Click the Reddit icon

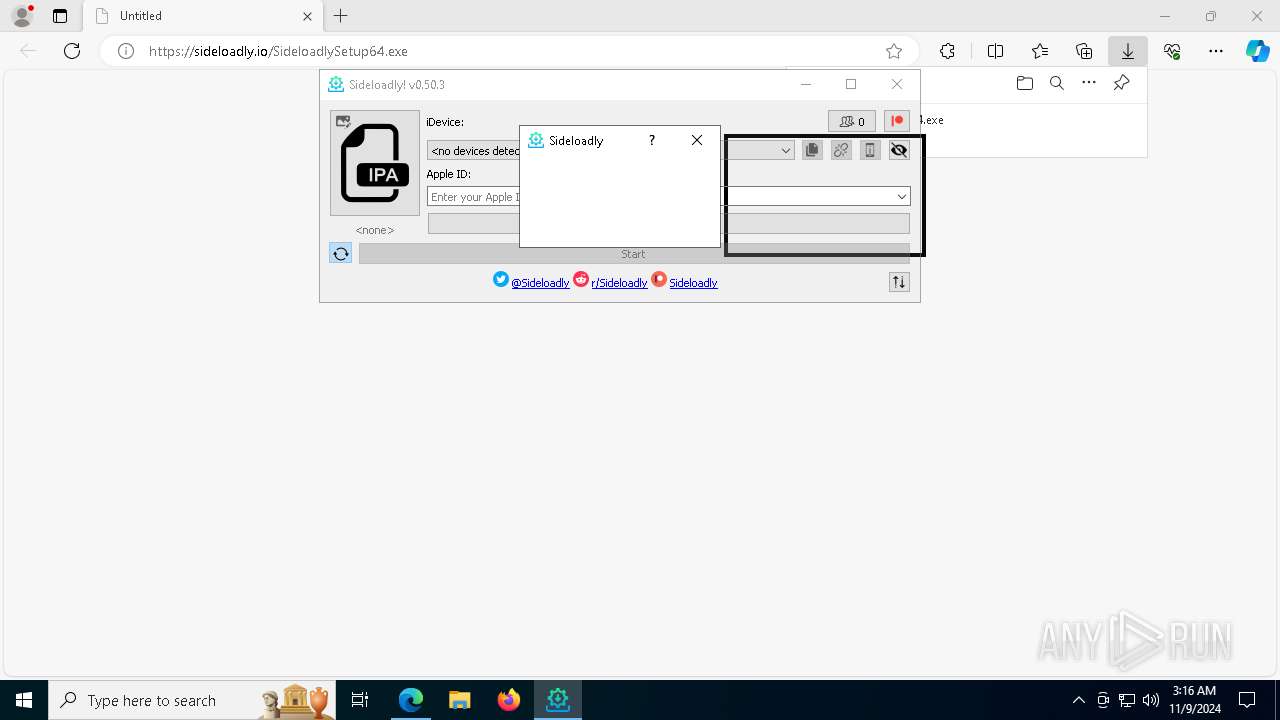[581, 280]
